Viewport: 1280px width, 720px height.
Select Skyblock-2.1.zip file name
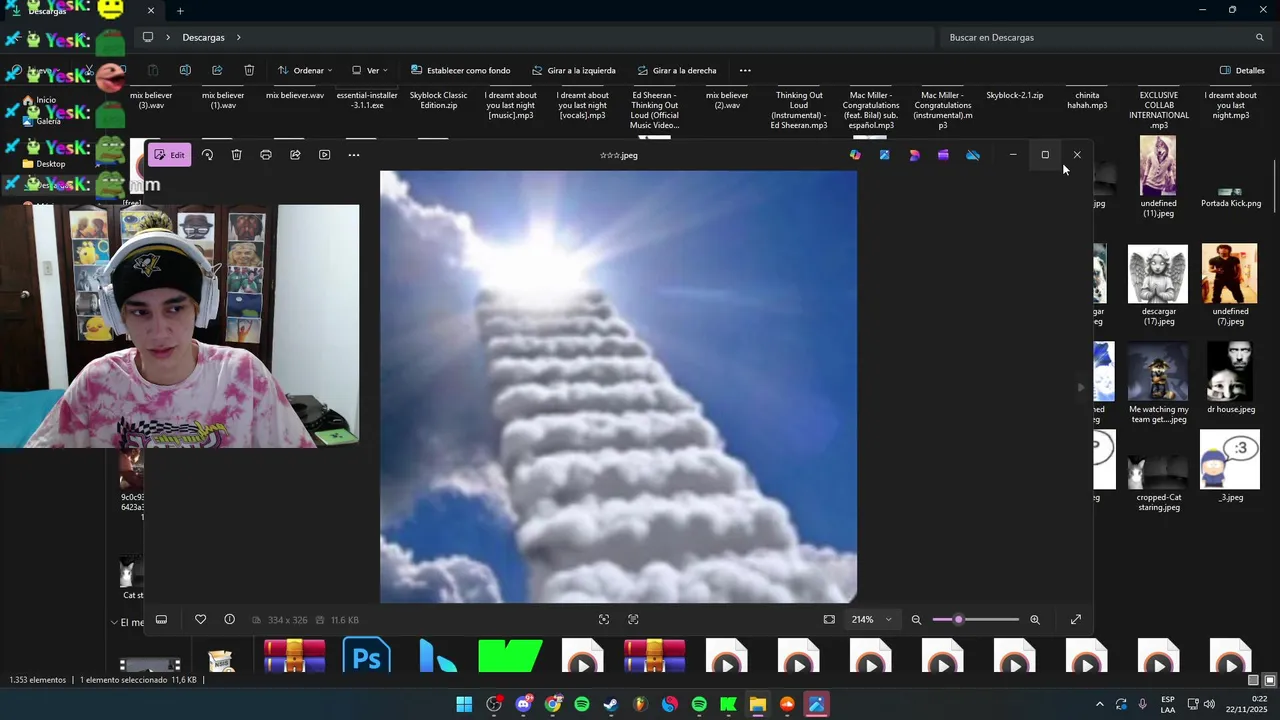[x=1014, y=95]
